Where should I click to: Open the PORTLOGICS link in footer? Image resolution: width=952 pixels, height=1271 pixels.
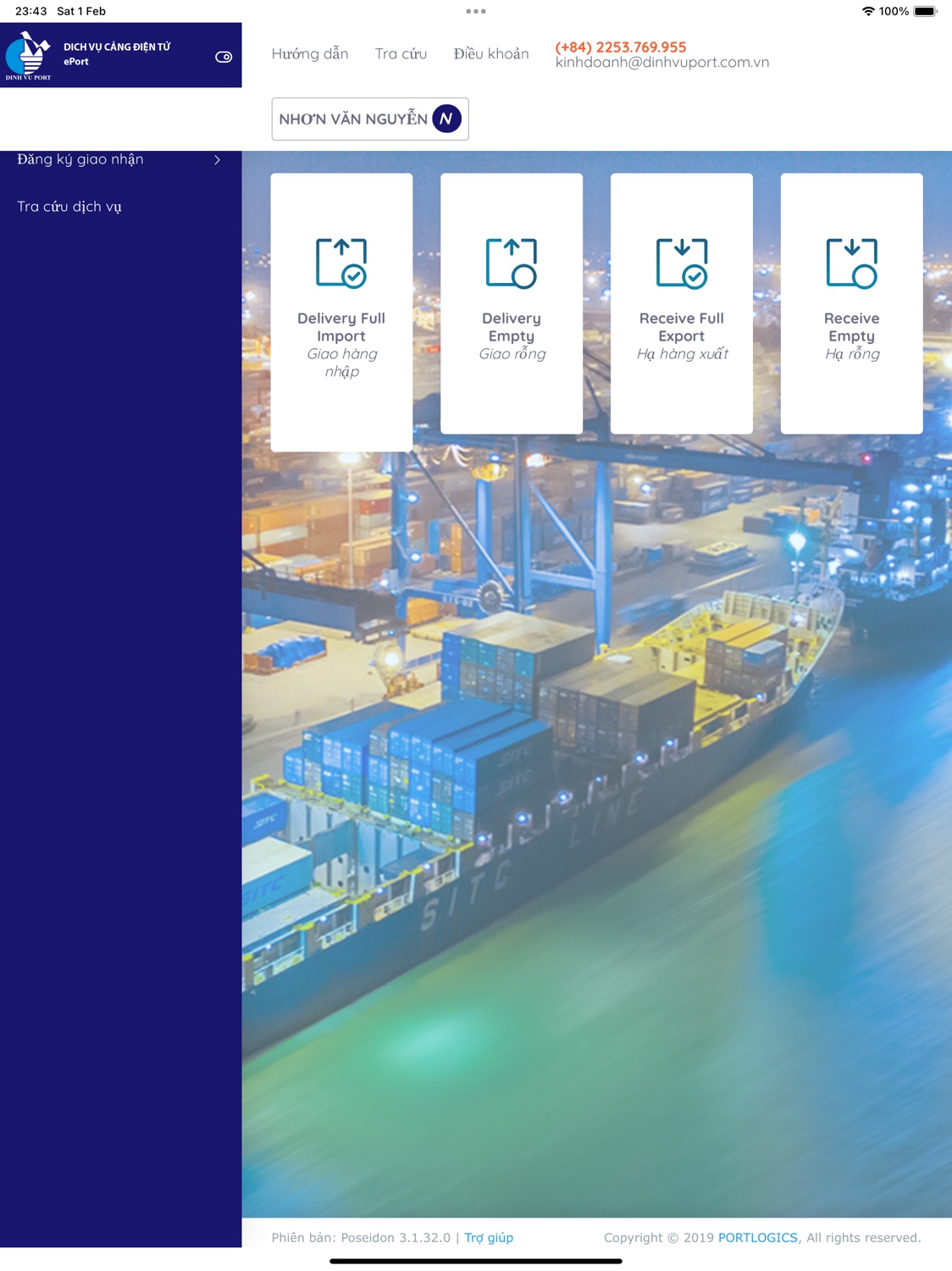pos(758,1238)
